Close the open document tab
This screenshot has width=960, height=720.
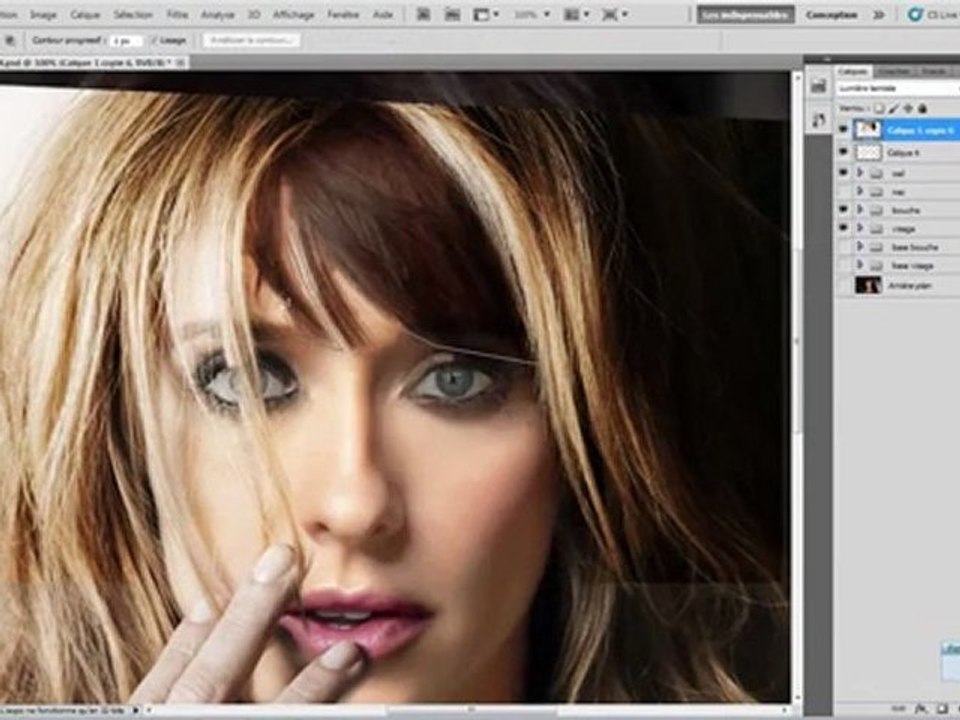pos(181,62)
